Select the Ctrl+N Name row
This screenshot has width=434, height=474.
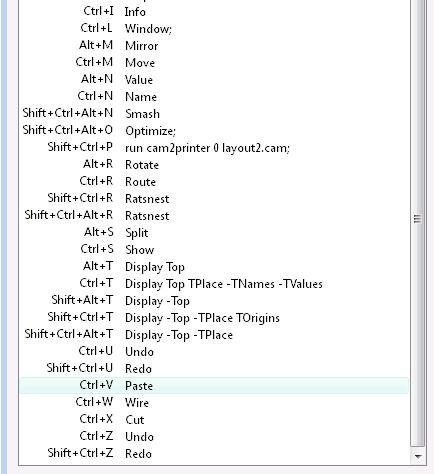214,97
